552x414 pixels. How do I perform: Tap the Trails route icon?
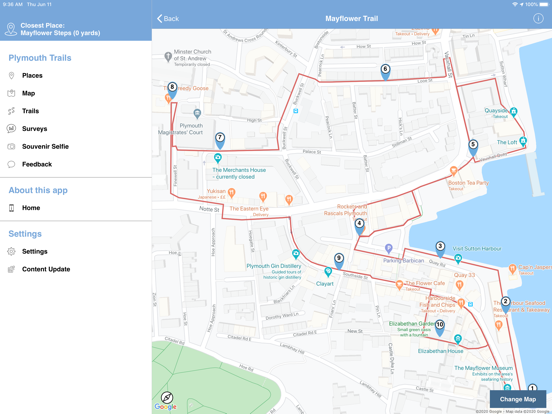(x=11, y=111)
